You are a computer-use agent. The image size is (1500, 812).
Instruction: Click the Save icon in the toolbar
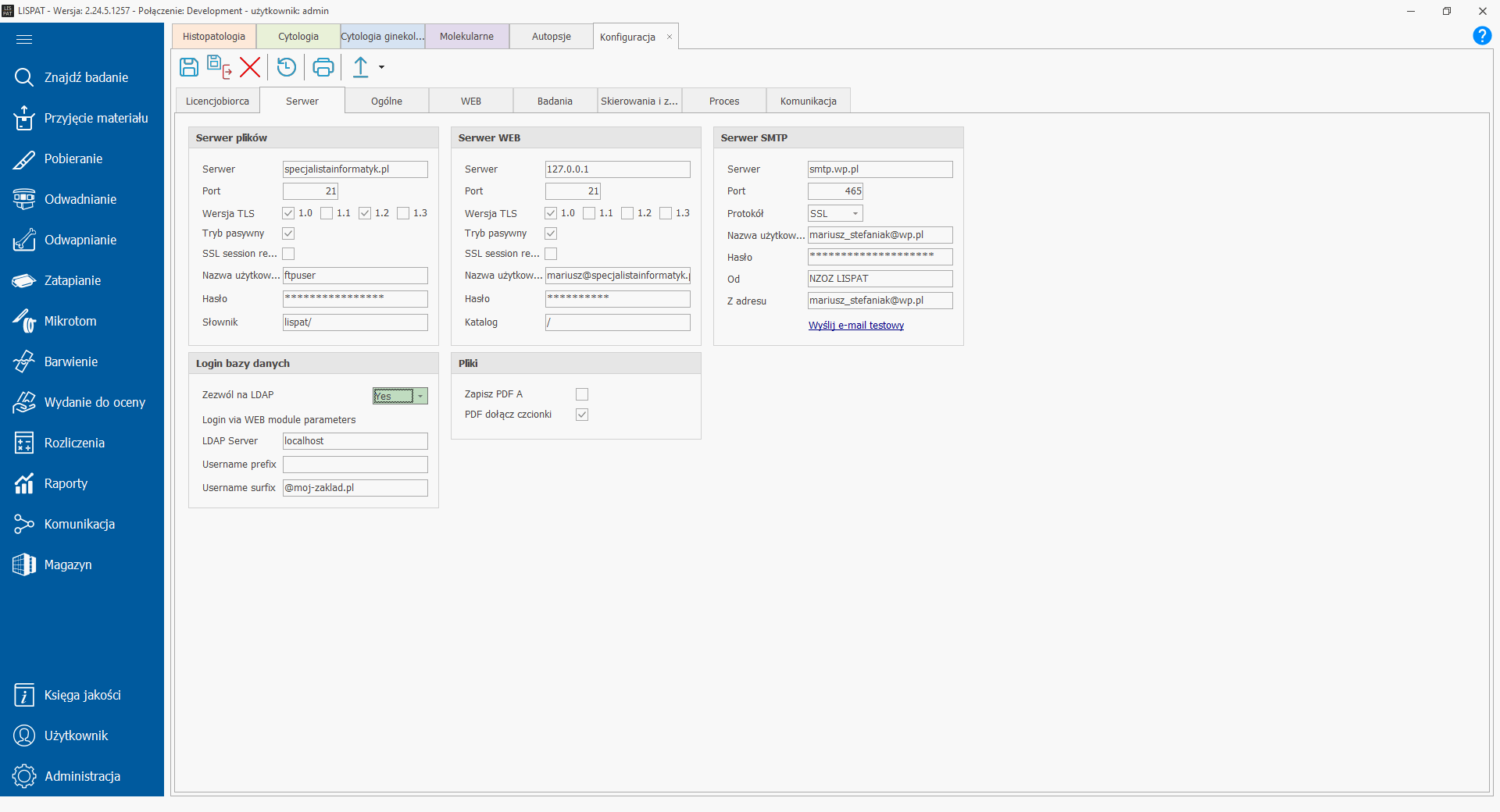189,67
